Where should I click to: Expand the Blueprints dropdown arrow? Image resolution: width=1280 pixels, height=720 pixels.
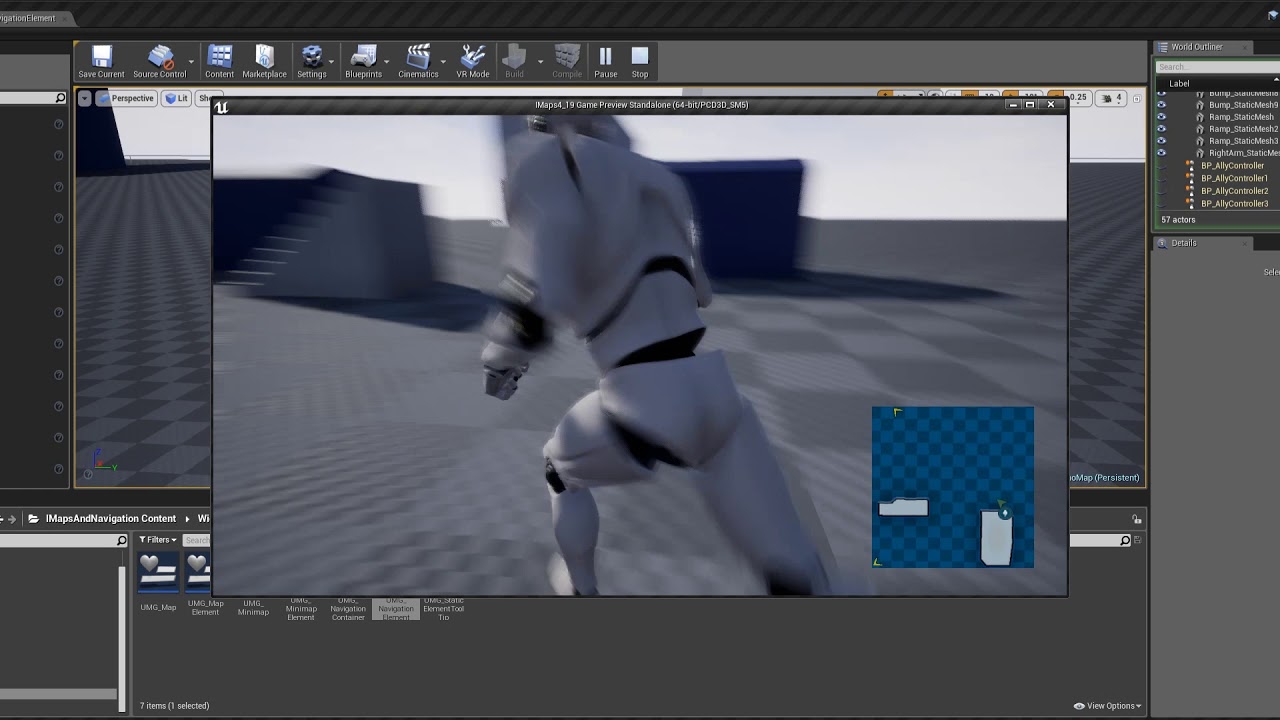pyautogui.click(x=387, y=61)
